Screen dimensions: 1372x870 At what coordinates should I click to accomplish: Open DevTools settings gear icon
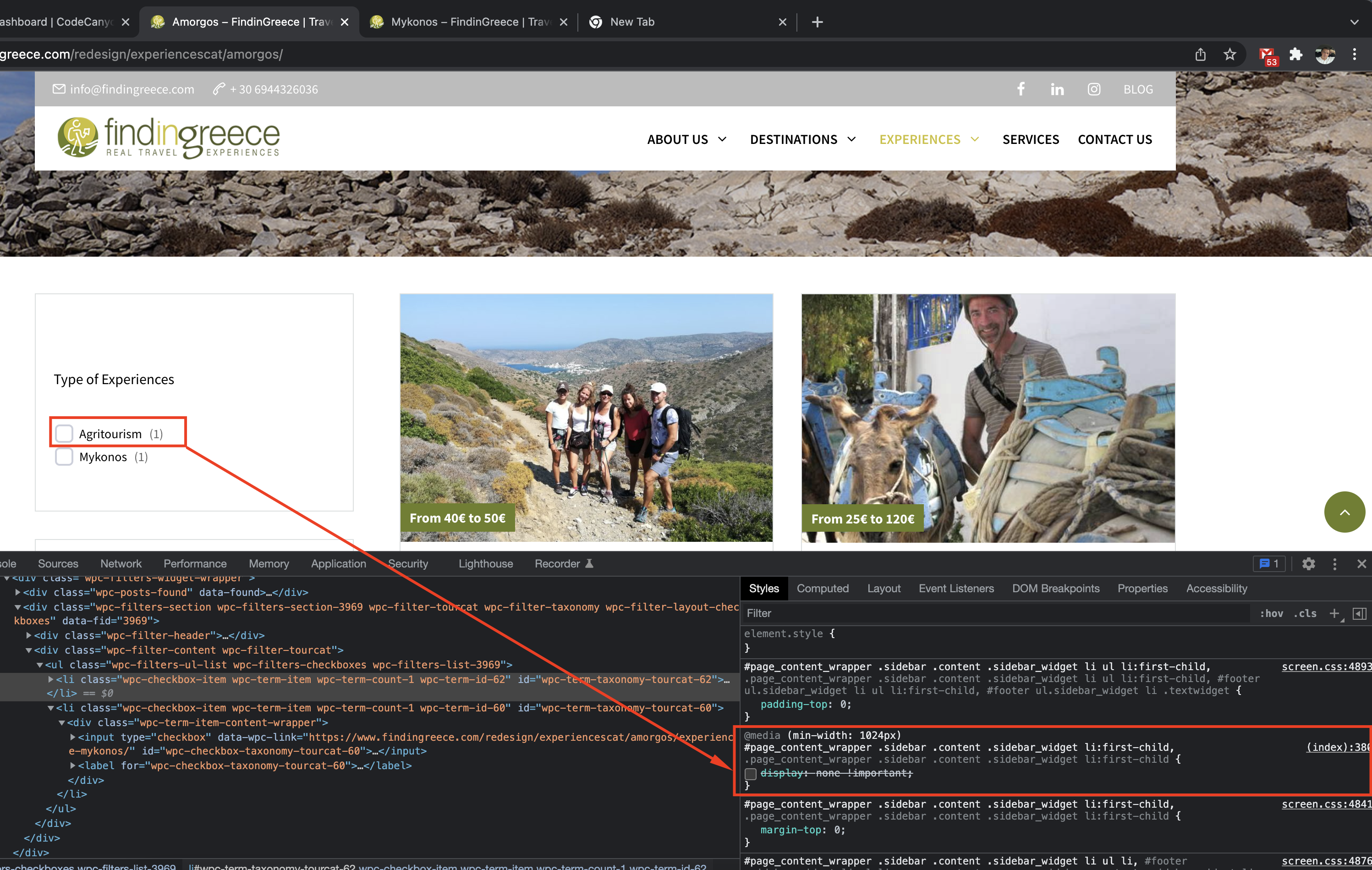1308,563
